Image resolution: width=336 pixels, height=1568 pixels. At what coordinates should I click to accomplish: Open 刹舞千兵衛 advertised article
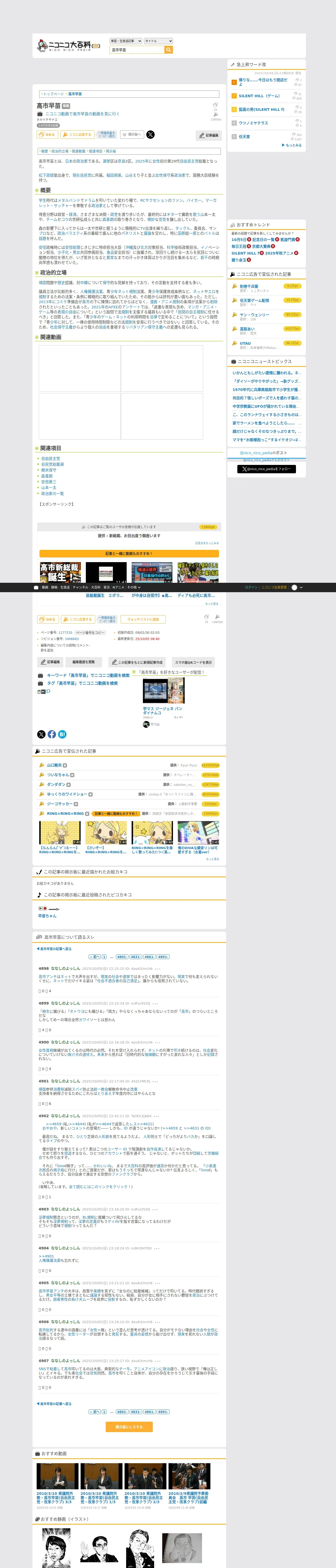tap(249, 286)
